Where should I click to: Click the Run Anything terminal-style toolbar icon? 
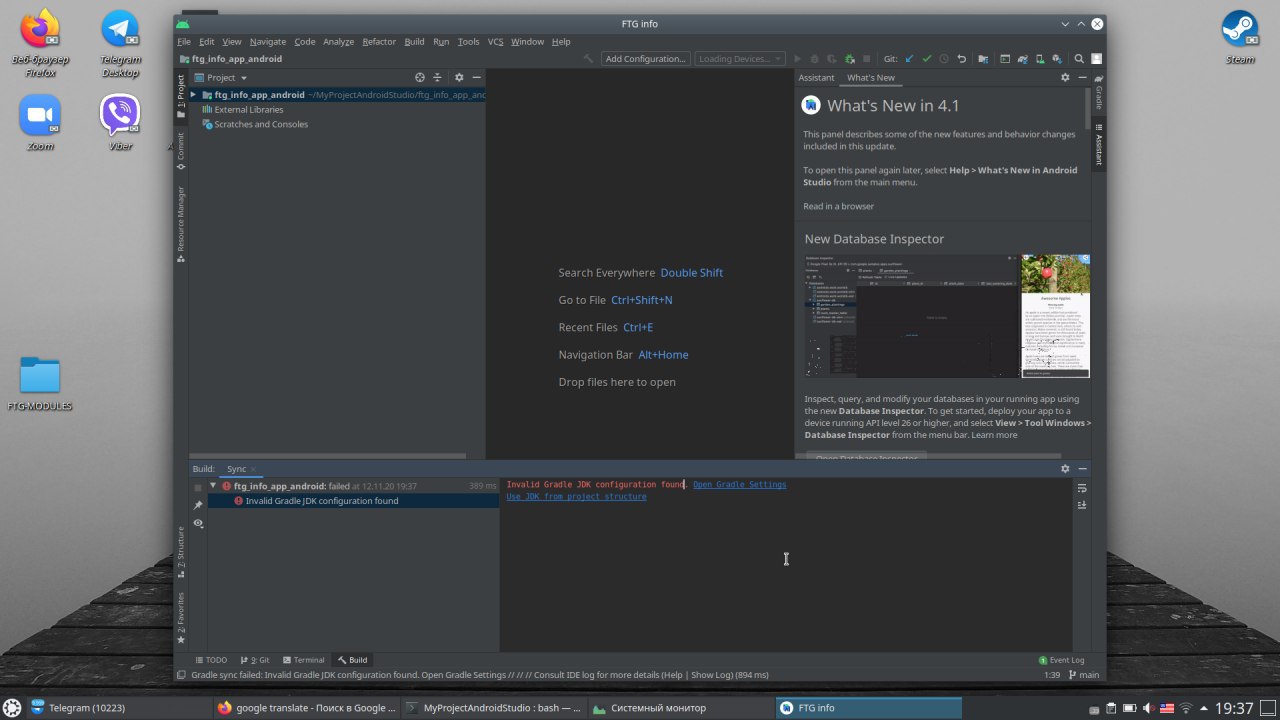pyautogui.click(x=1005, y=59)
